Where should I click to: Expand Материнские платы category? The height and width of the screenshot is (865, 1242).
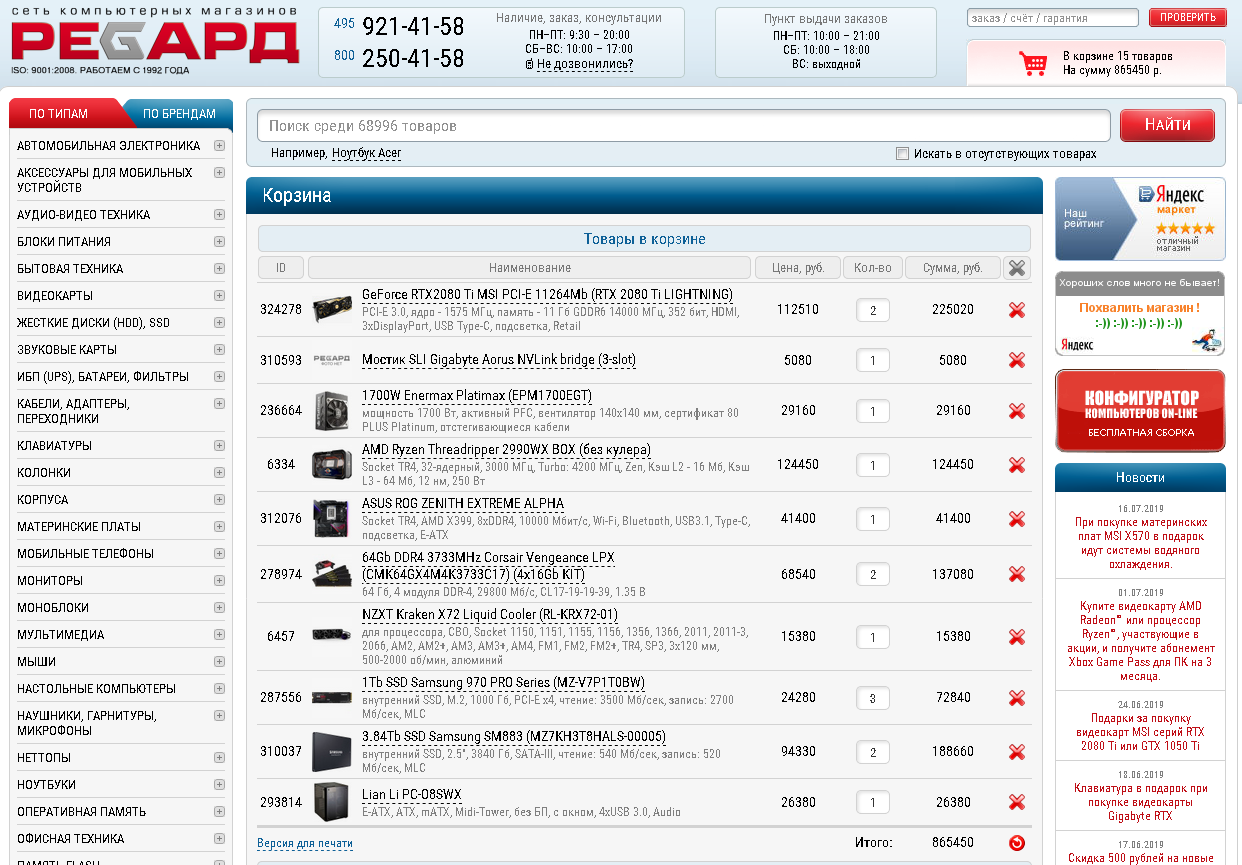[219, 527]
